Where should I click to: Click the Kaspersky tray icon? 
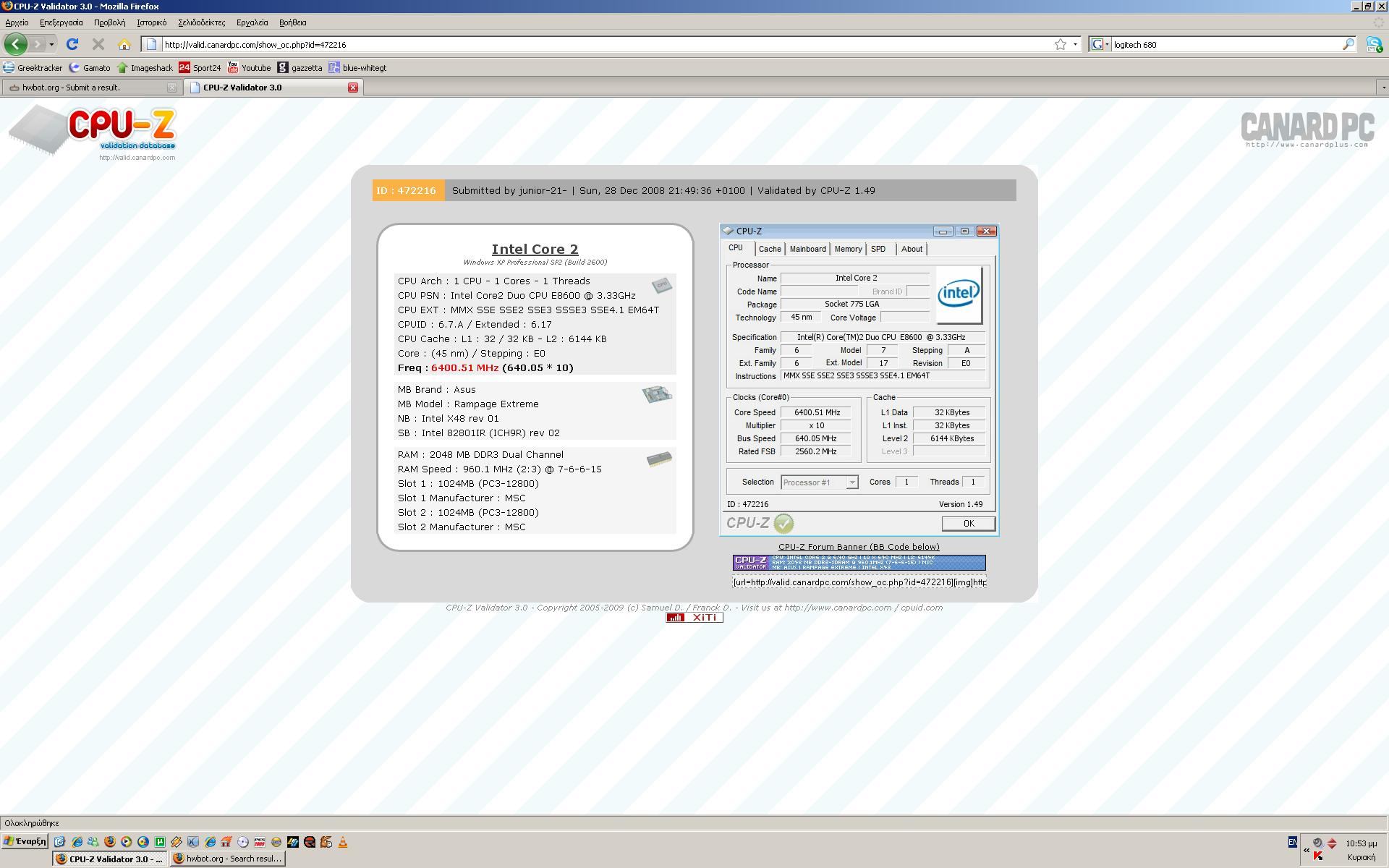(1318, 856)
